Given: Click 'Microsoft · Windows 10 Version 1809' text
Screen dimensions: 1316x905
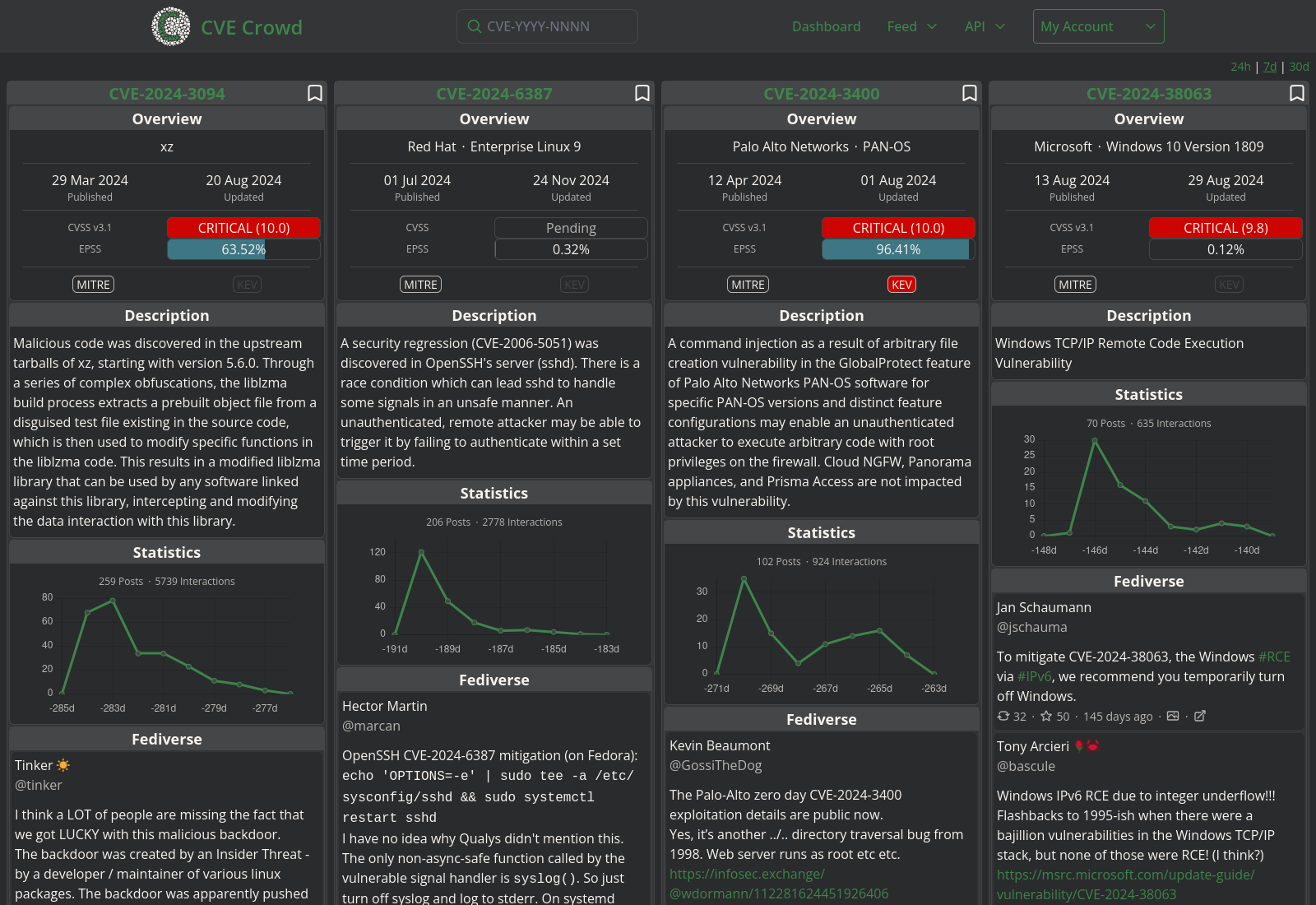Looking at the screenshot, I should [x=1149, y=146].
